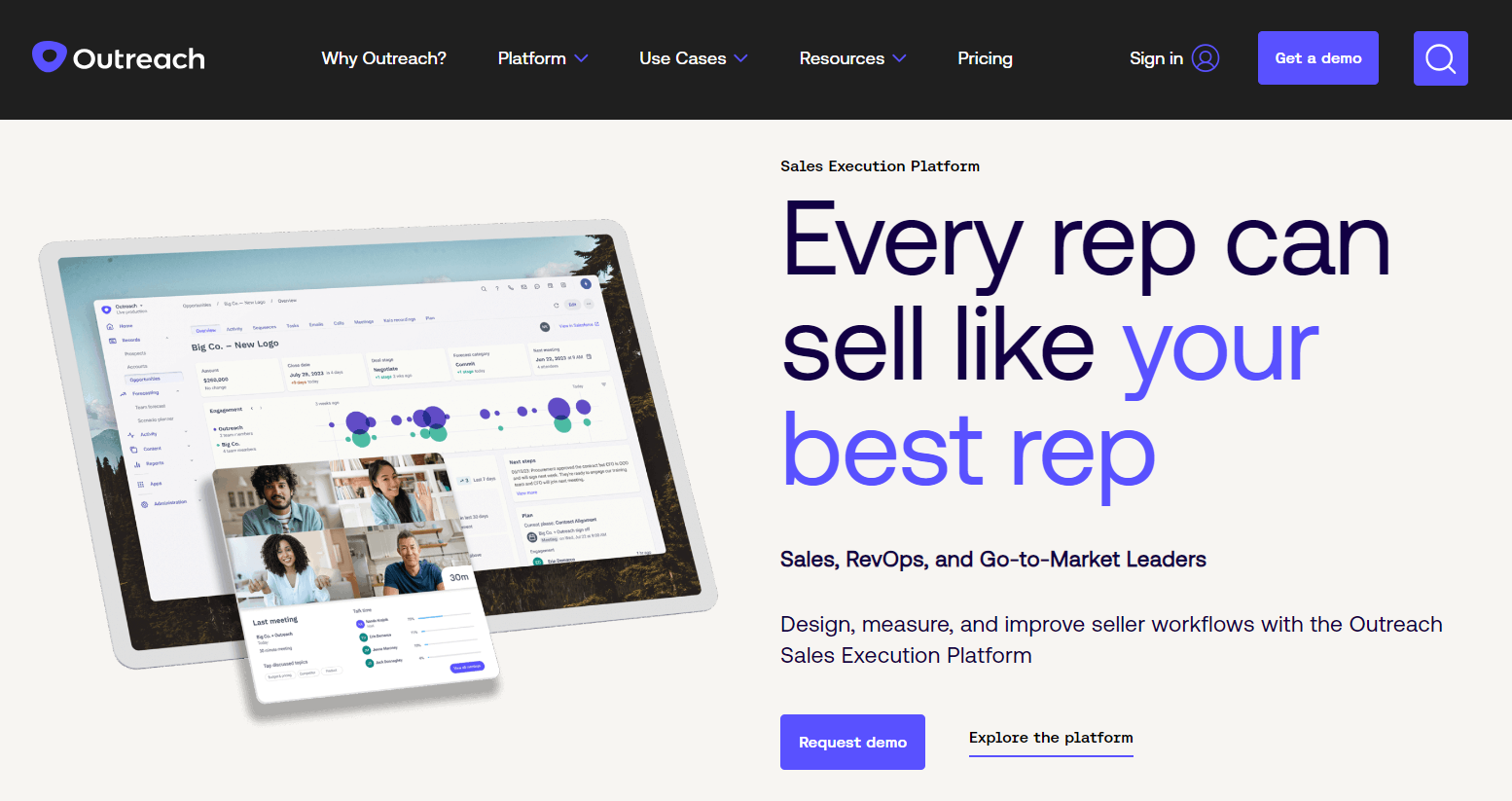Image resolution: width=1512 pixels, height=801 pixels.
Task: Click the Outreach logo
Action: [118, 57]
